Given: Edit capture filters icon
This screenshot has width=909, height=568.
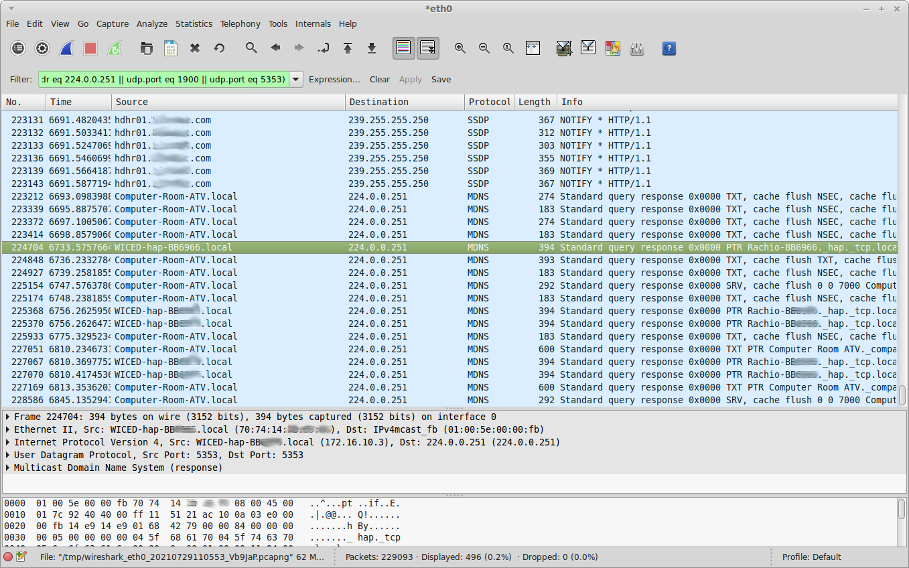Looking at the screenshot, I should [564, 48].
